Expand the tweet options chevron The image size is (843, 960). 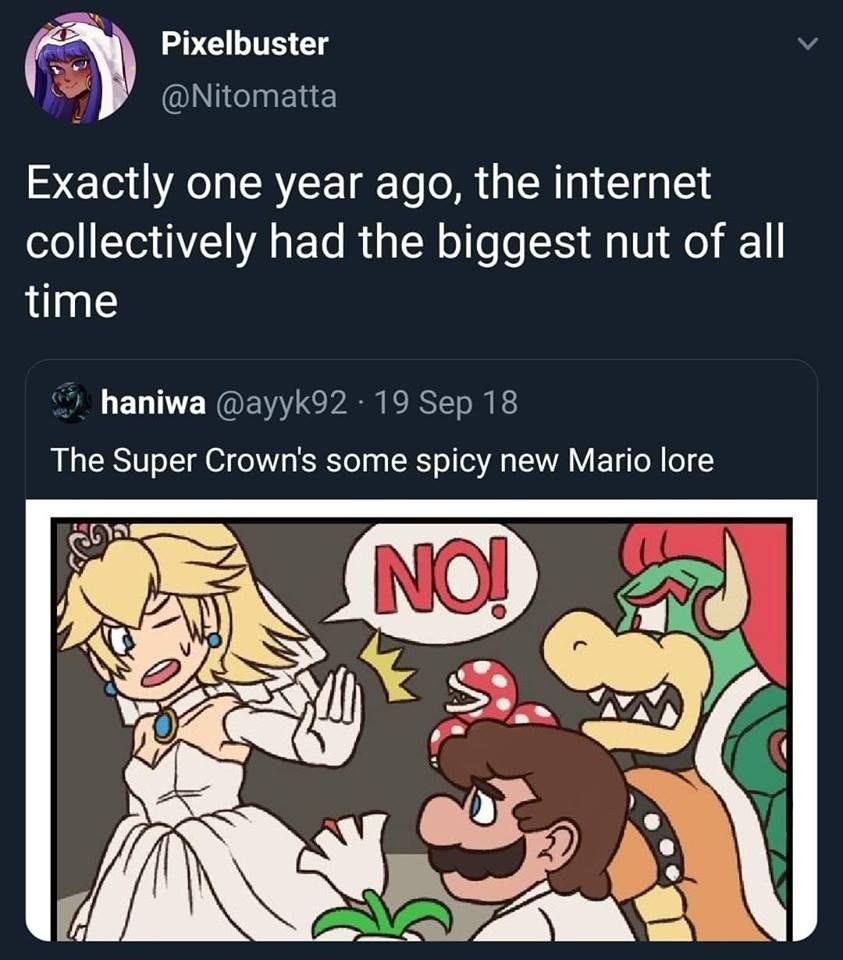[807, 44]
